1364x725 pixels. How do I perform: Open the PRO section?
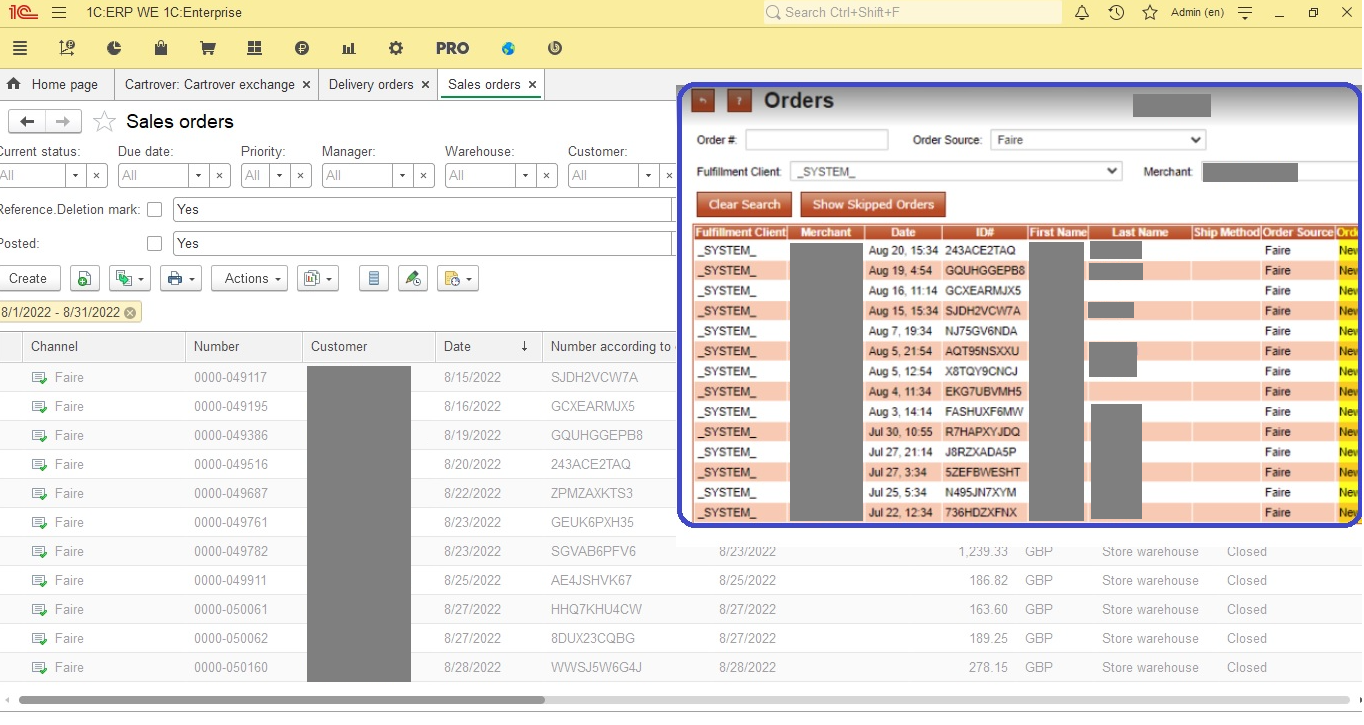452,48
